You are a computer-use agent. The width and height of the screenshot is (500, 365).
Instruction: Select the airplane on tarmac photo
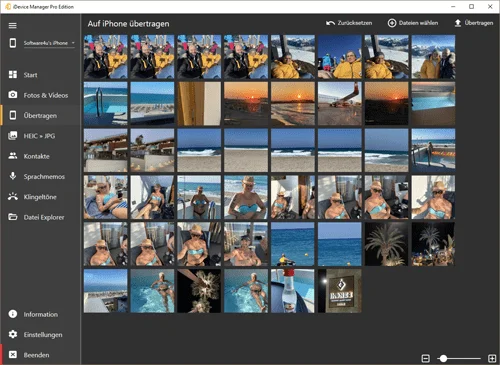coord(339,104)
